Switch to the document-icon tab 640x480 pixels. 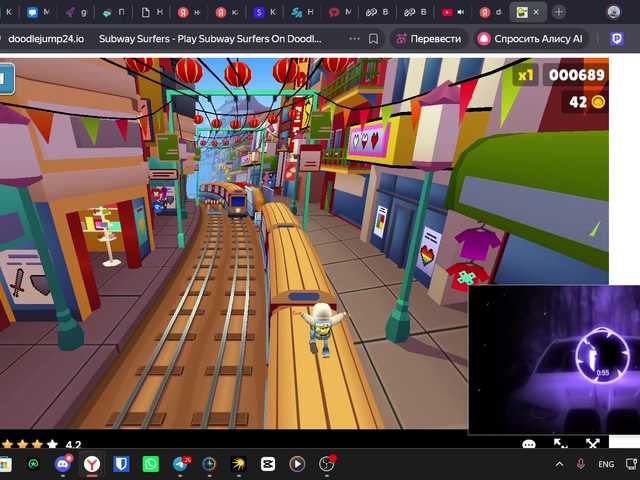[x=151, y=12]
